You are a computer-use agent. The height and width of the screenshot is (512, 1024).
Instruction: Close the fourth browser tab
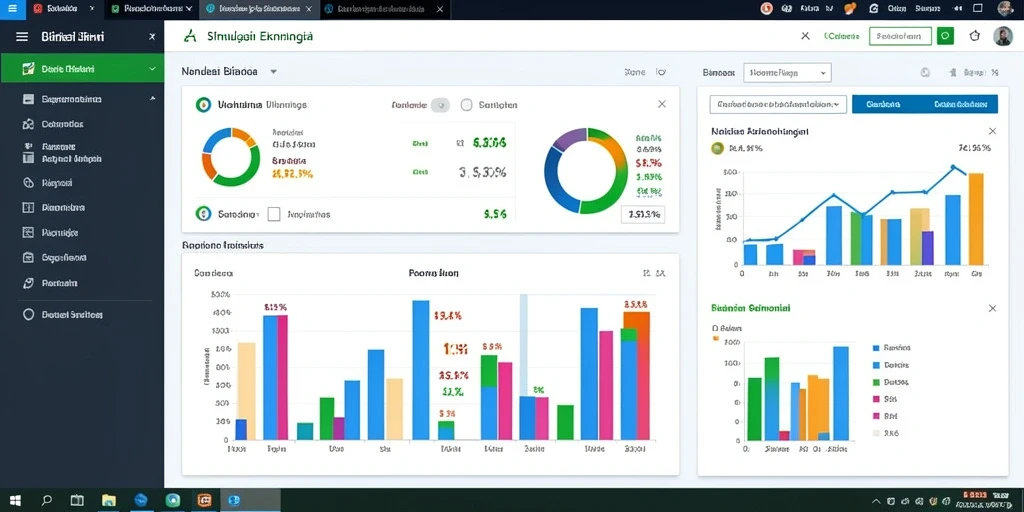pos(440,9)
